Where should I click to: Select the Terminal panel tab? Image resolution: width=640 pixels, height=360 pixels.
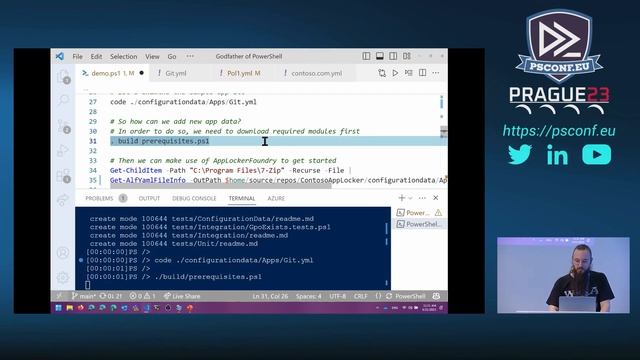tap(242, 198)
